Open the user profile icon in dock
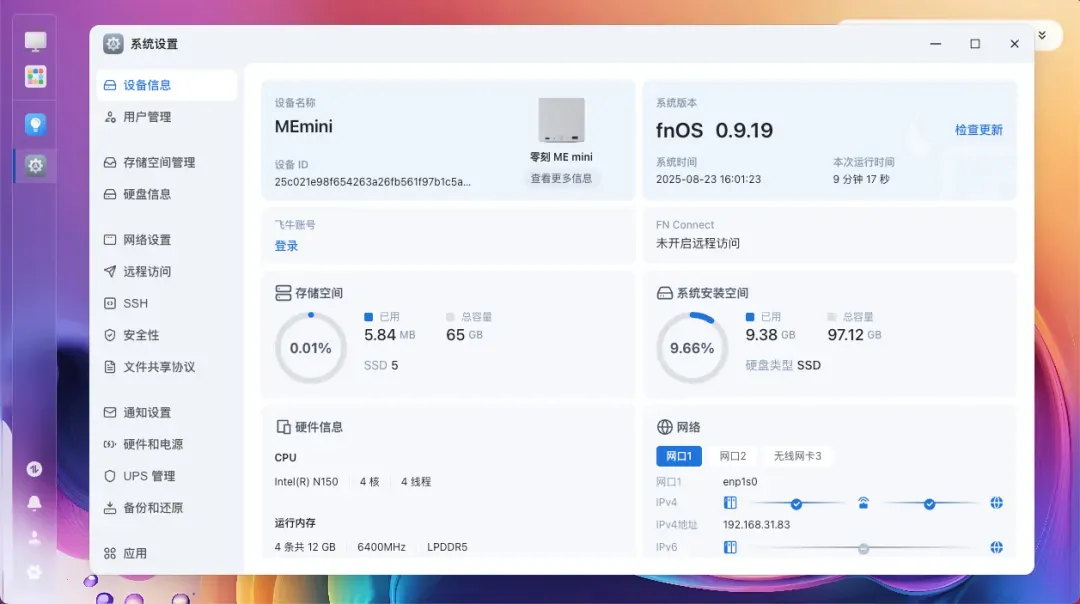This screenshot has width=1080, height=604. point(35,538)
